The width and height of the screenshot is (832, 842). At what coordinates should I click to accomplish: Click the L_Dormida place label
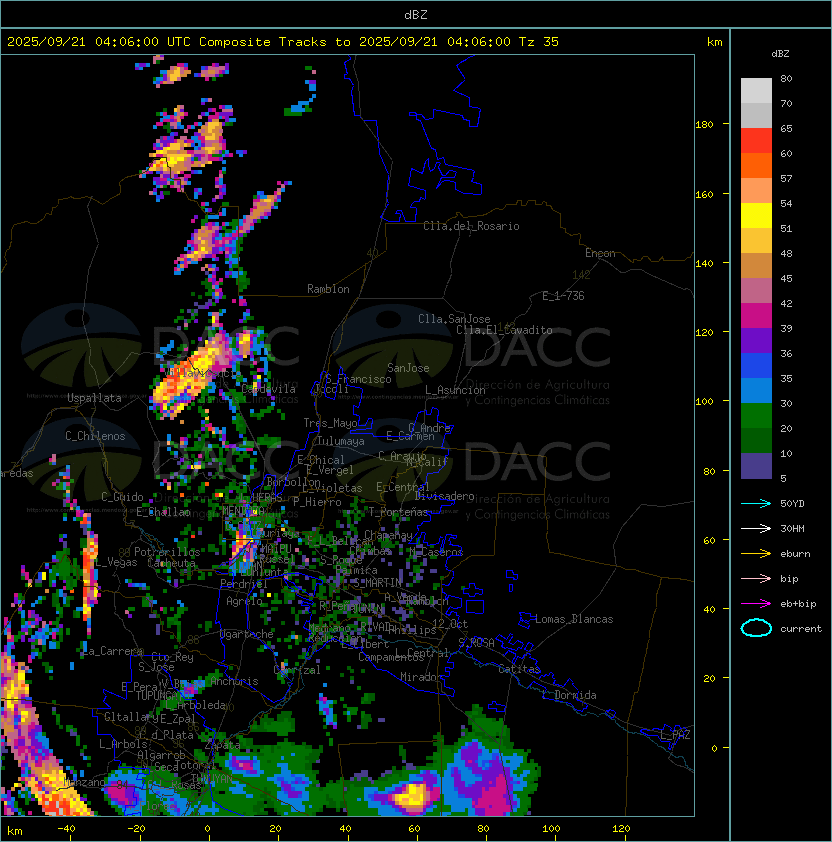pyautogui.click(x=569, y=695)
